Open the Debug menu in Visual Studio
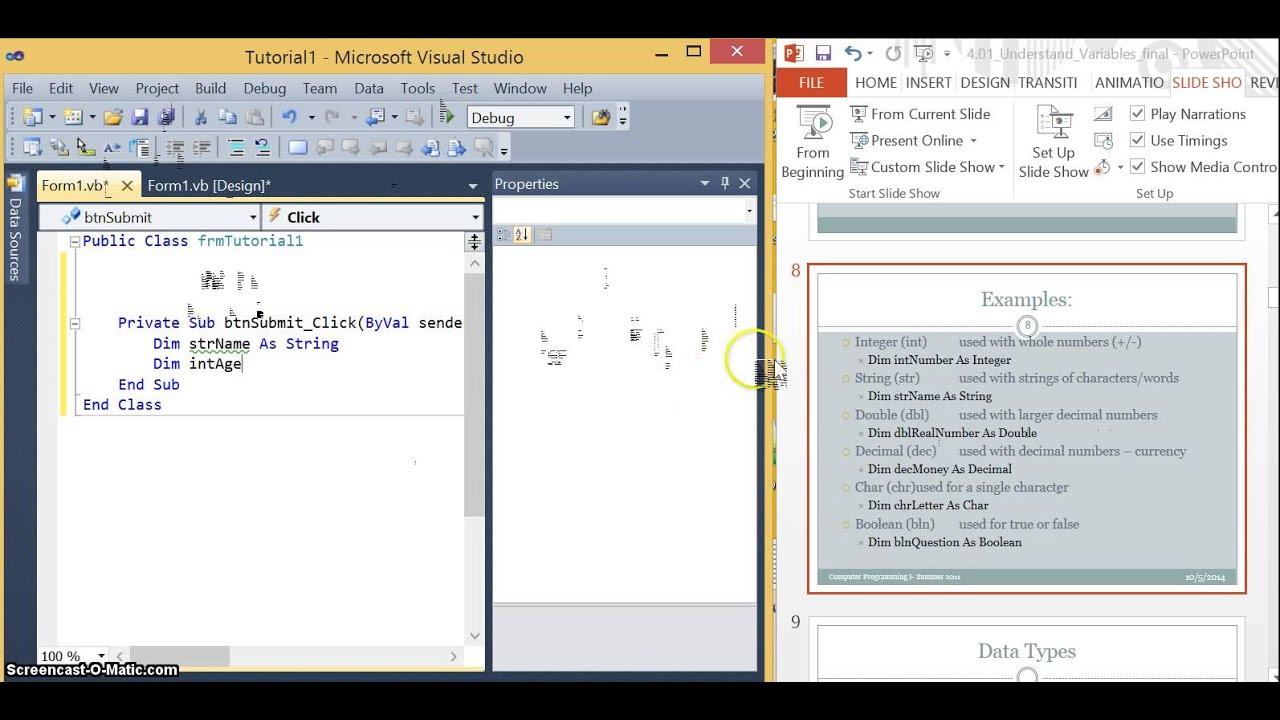1280x720 pixels. [265, 88]
